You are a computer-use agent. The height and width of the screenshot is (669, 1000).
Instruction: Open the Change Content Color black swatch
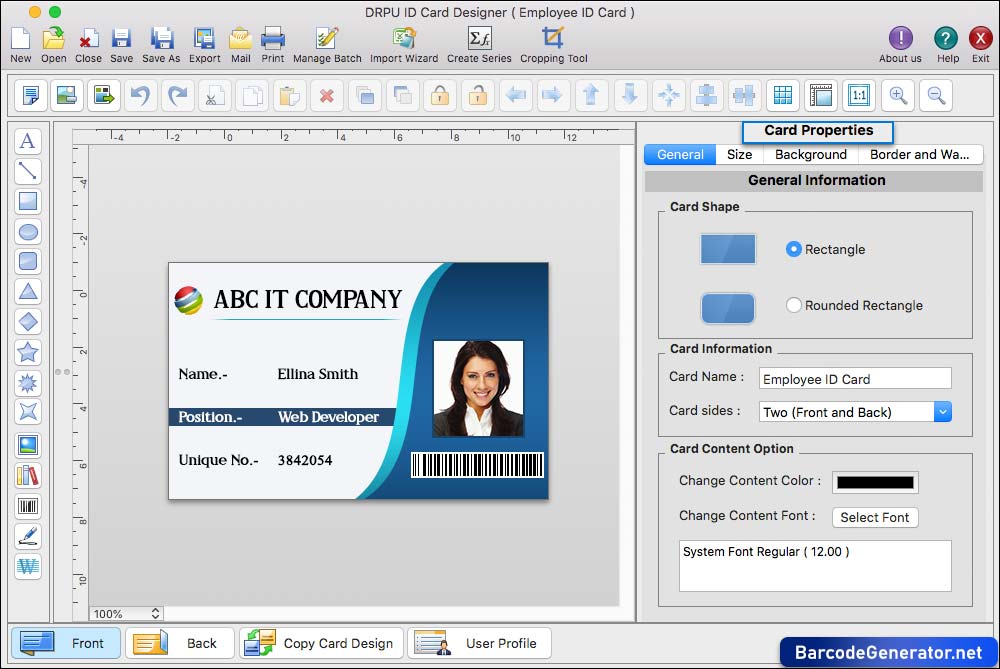point(875,482)
